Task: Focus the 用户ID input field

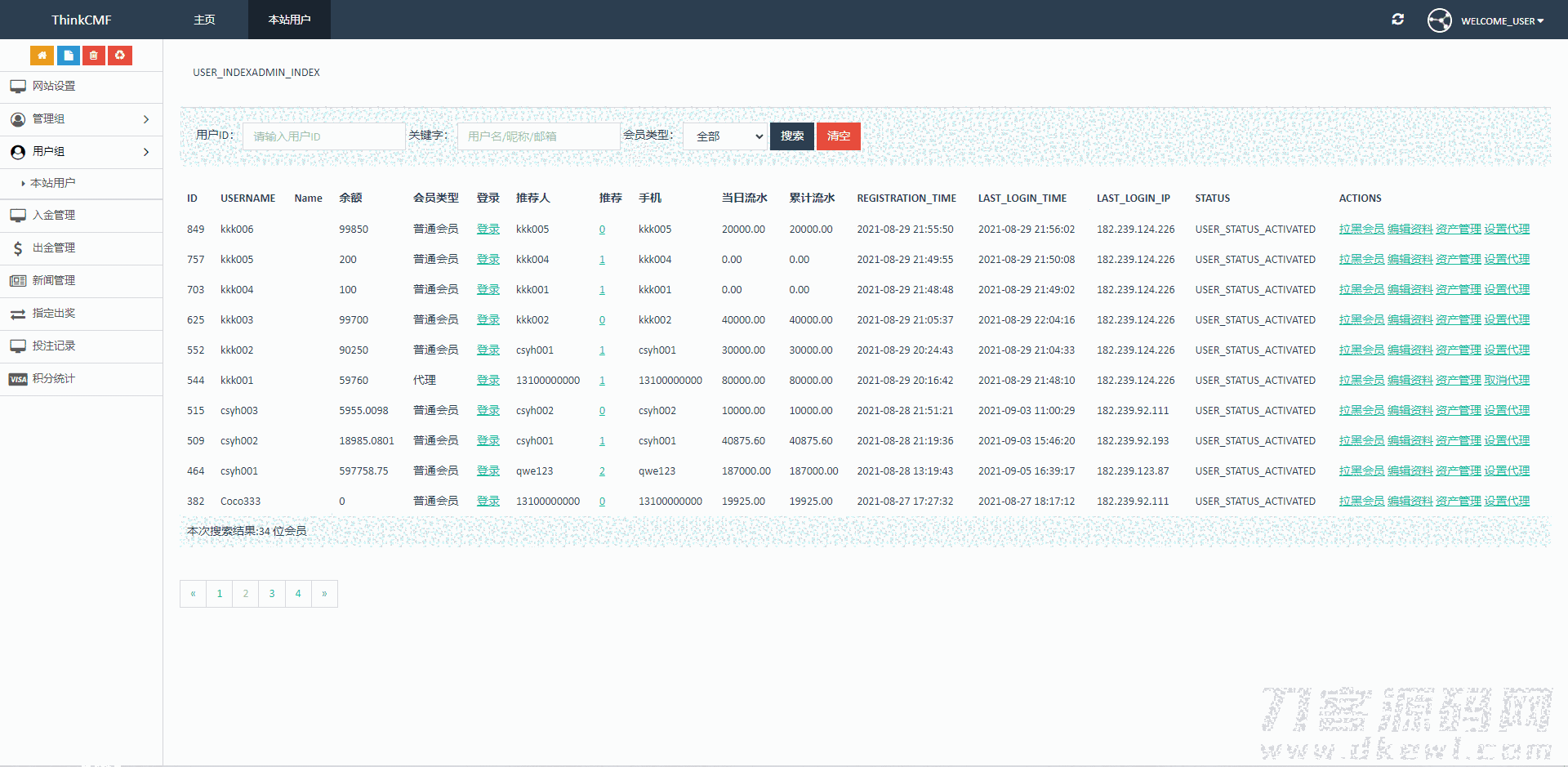Action: [323, 136]
